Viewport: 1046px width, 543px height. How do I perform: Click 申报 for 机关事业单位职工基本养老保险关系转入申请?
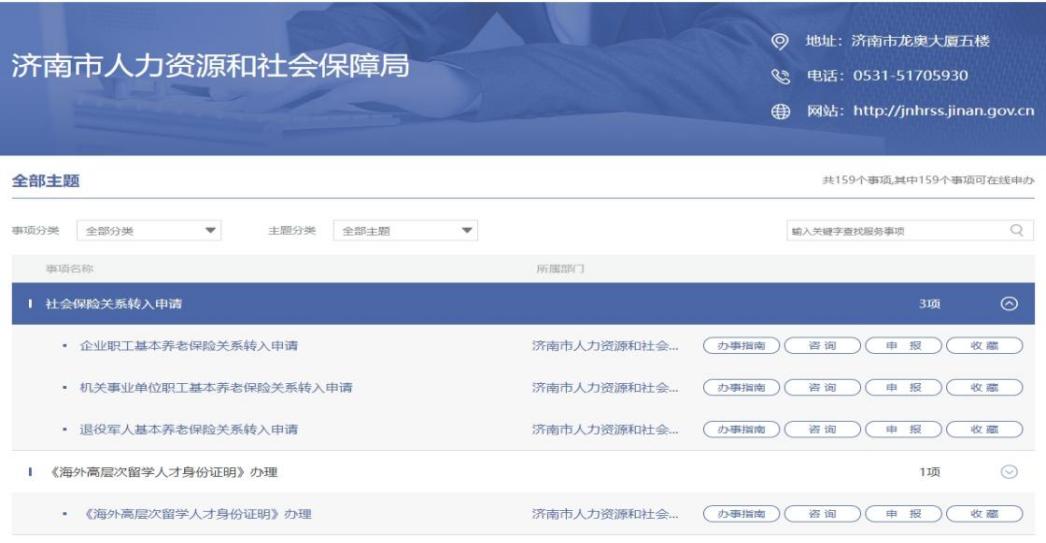[x=901, y=387]
